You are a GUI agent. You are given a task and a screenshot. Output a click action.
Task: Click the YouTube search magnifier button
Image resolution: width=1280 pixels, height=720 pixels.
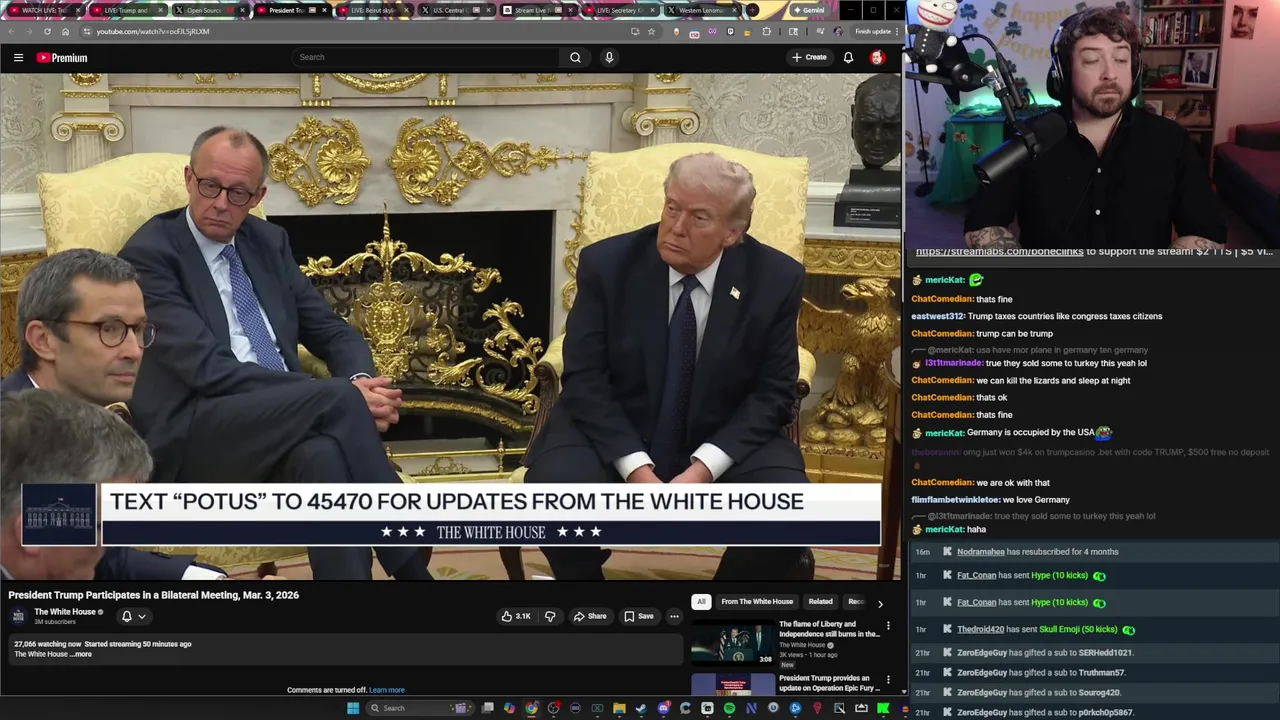pyautogui.click(x=575, y=57)
